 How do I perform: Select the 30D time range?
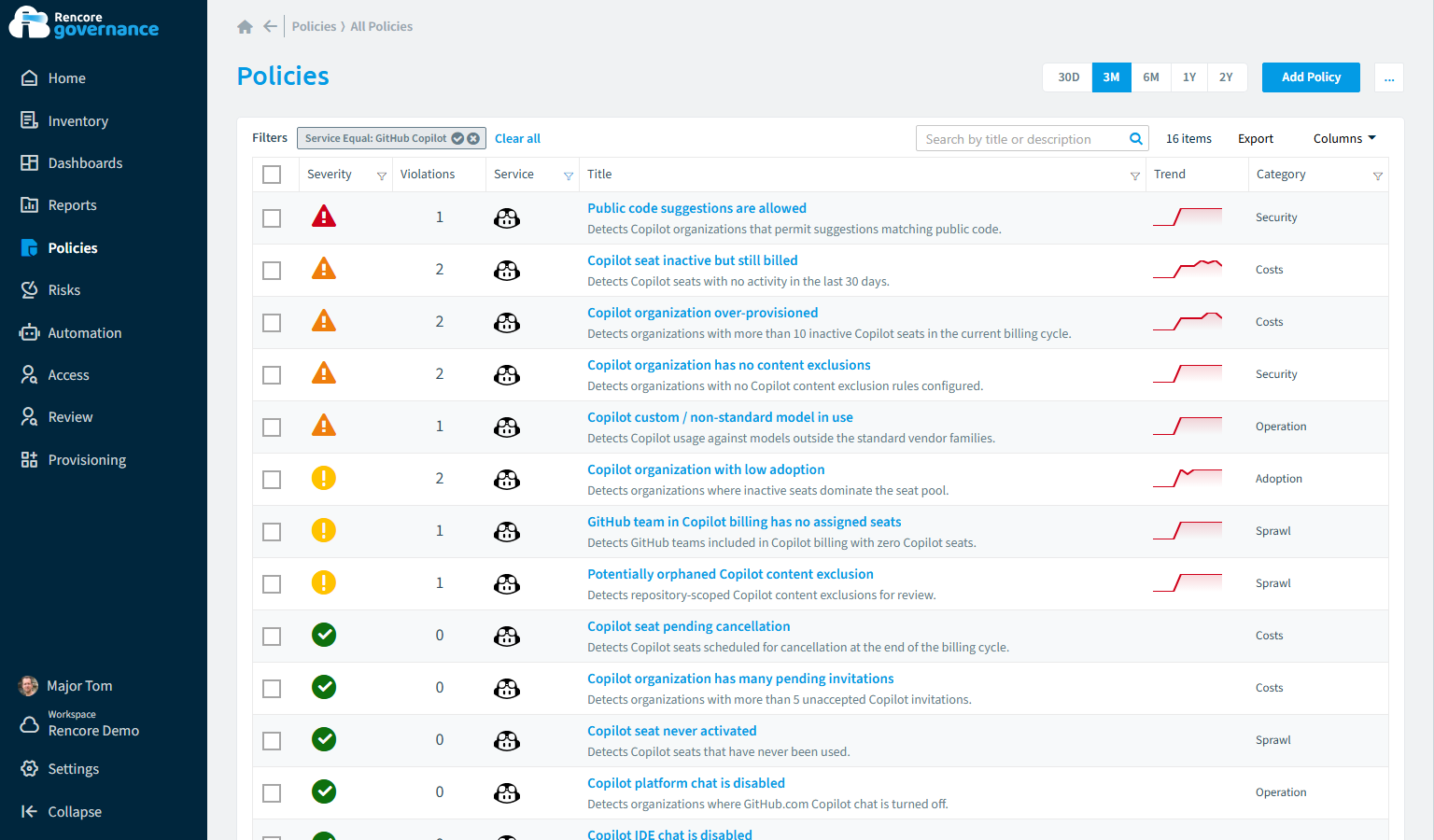click(x=1068, y=77)
